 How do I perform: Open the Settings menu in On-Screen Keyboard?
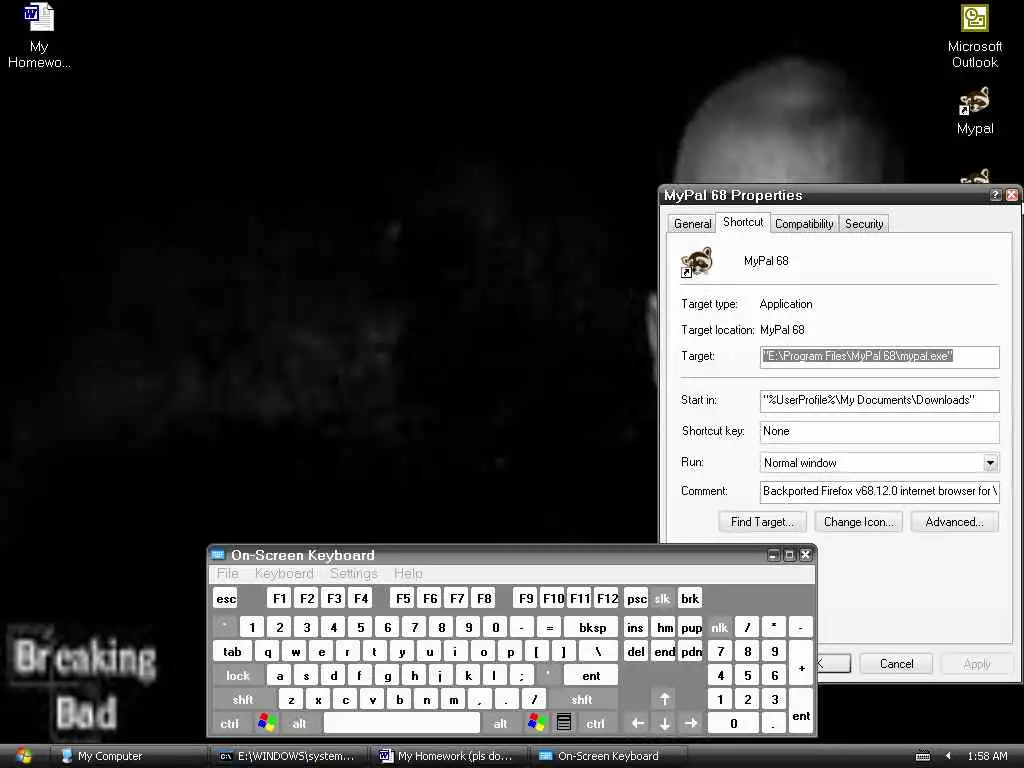point(353,573)
